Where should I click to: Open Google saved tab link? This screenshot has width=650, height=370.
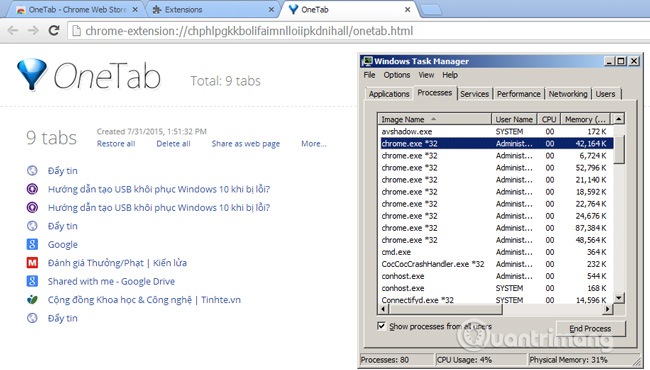(63, 244)
